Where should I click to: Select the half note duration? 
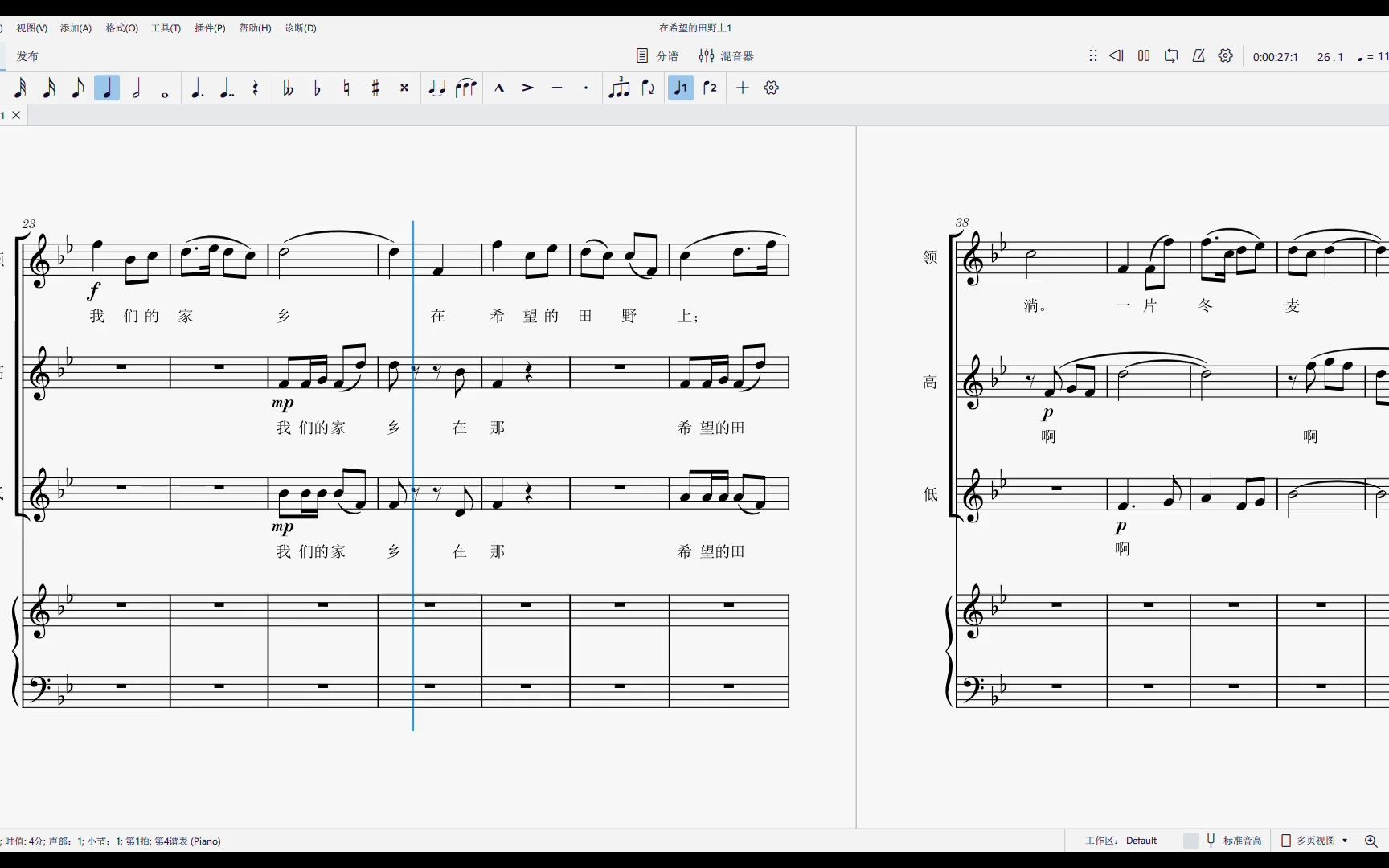pyautogui.click(x=136, y=88)
